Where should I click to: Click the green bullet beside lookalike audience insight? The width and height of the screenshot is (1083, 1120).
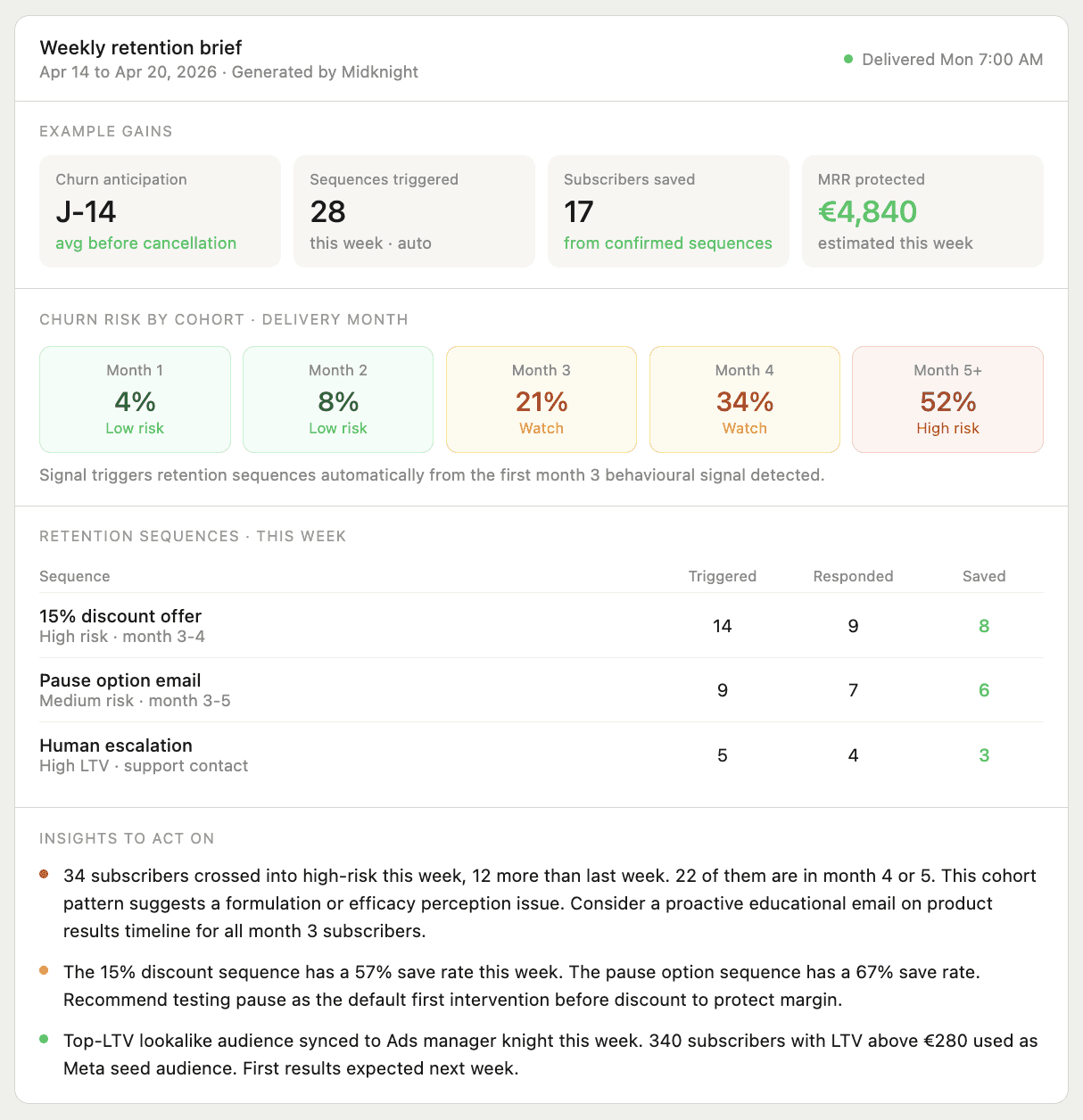point(44,1040)
